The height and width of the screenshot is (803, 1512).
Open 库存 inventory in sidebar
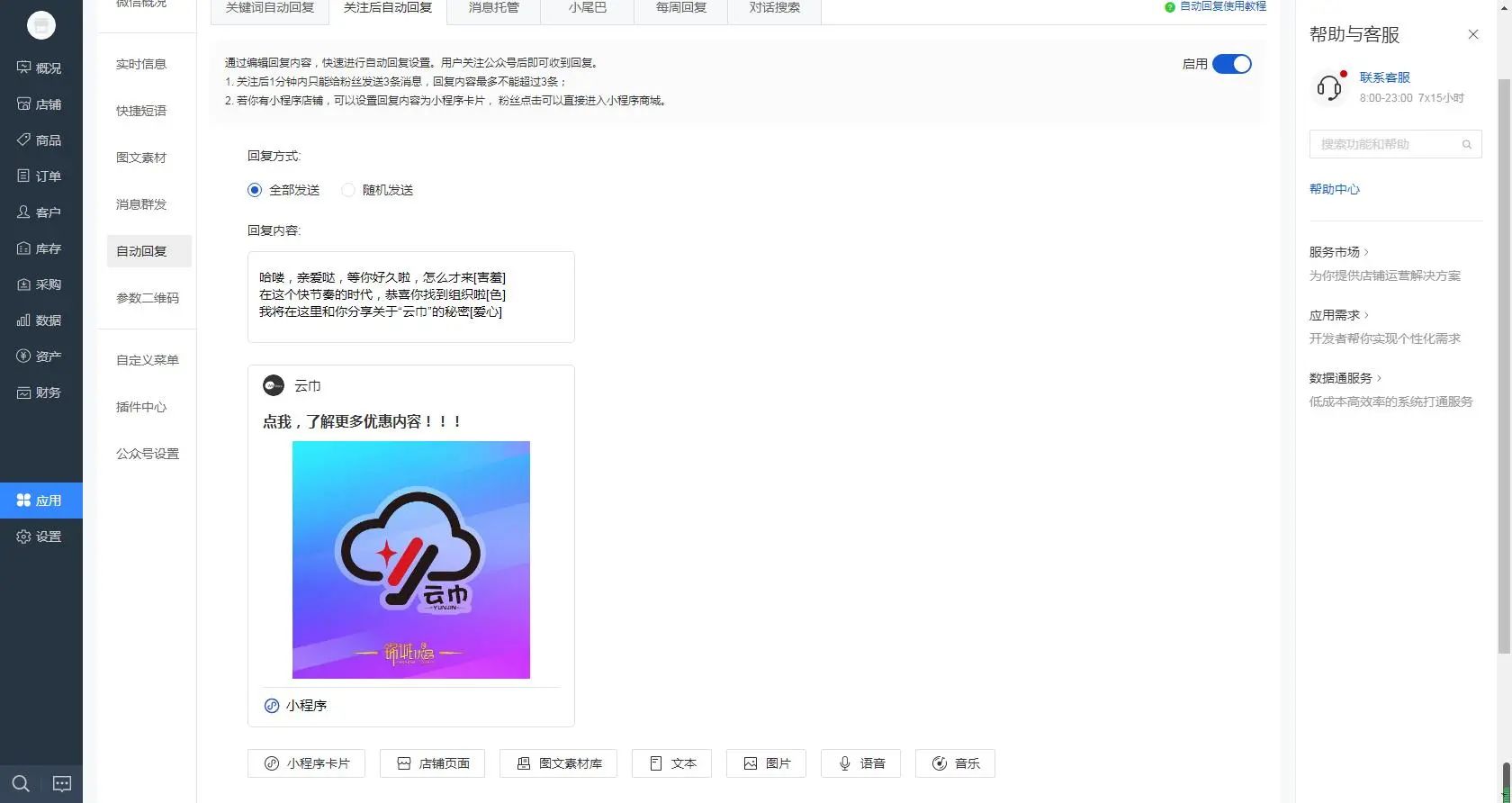40,248
